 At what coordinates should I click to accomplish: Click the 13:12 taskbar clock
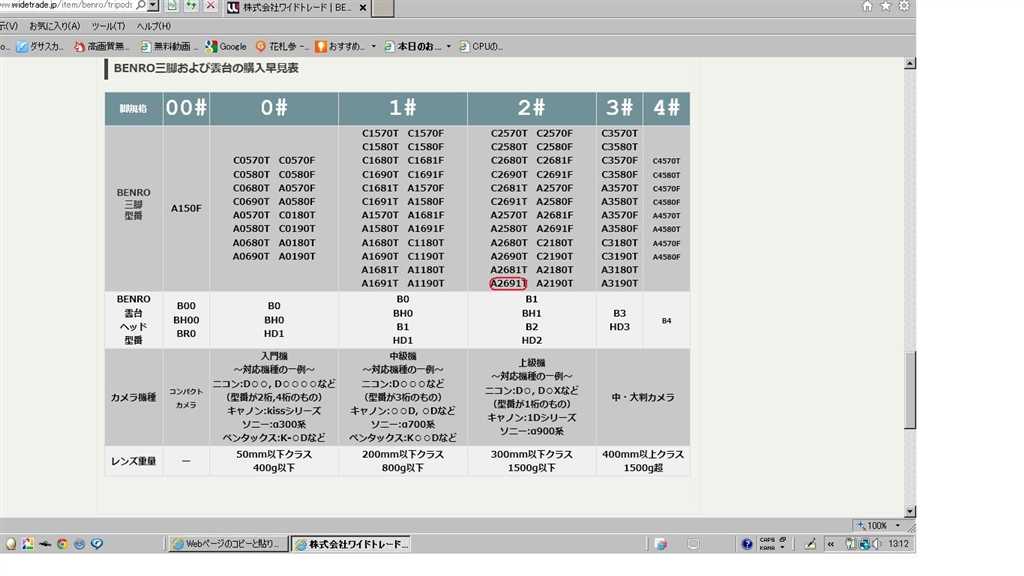[899, 543]
